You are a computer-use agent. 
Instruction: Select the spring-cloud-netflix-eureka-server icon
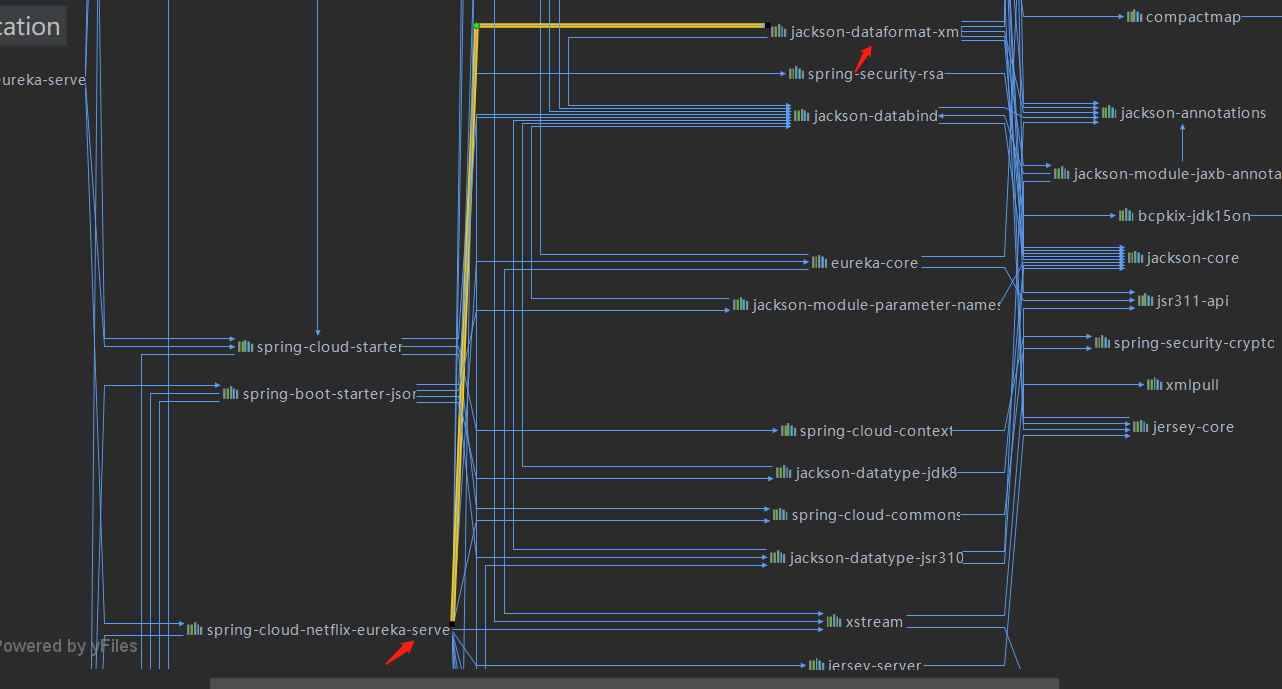tap(192, 629)
